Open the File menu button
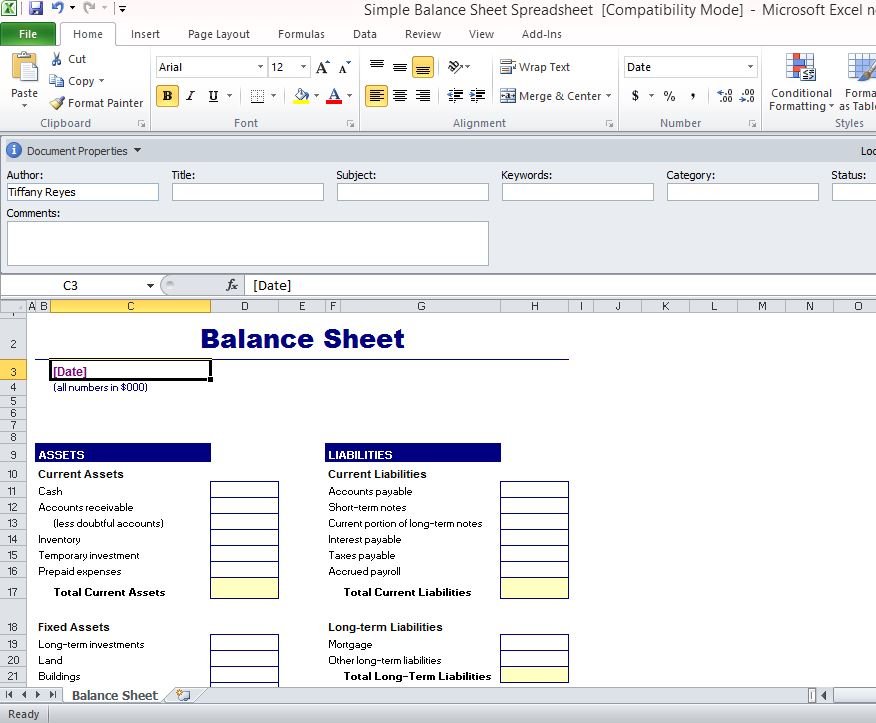The width and height of the screenshot is (876, 723). (x=28, y=34)
